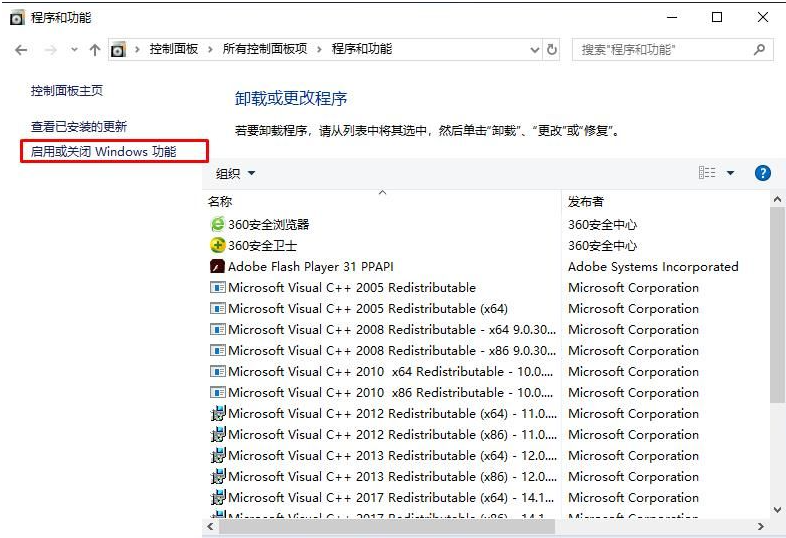Expand the view options dropdown arrow
This screenshot has height=538, width=786.
[x=730, y=173]
